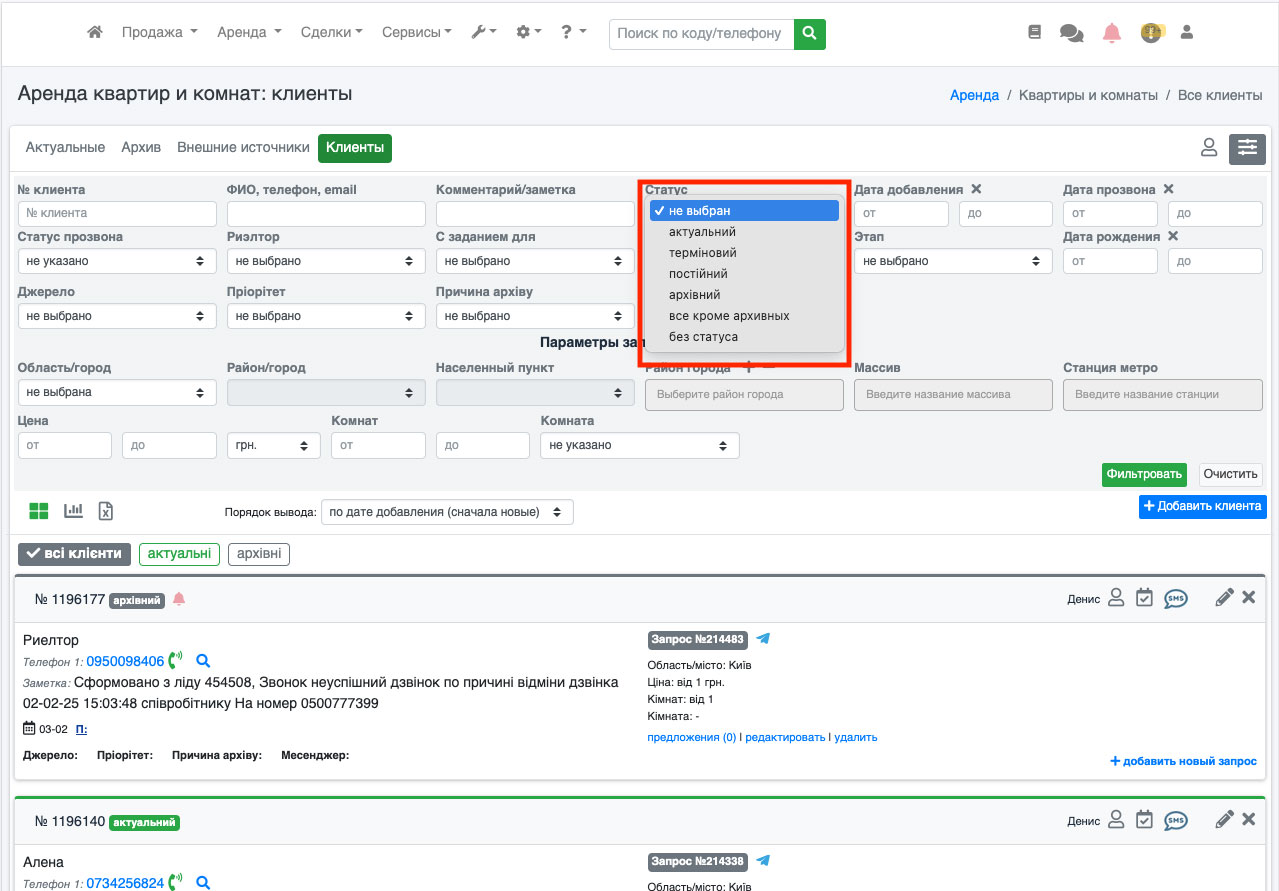Select 'актуальний' in status dropdown
This screenshot has height=891, width=1279.
[702, 232]
